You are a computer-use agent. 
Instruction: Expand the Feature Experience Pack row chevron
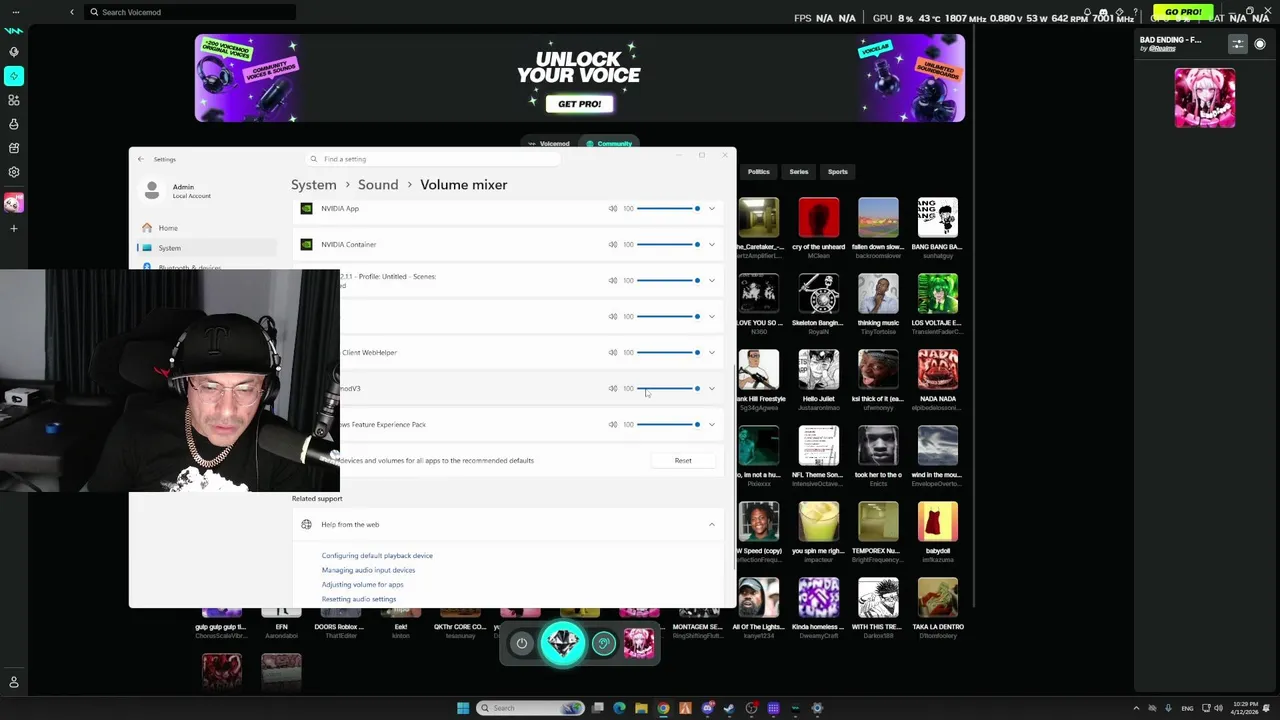tap(712, 425)
